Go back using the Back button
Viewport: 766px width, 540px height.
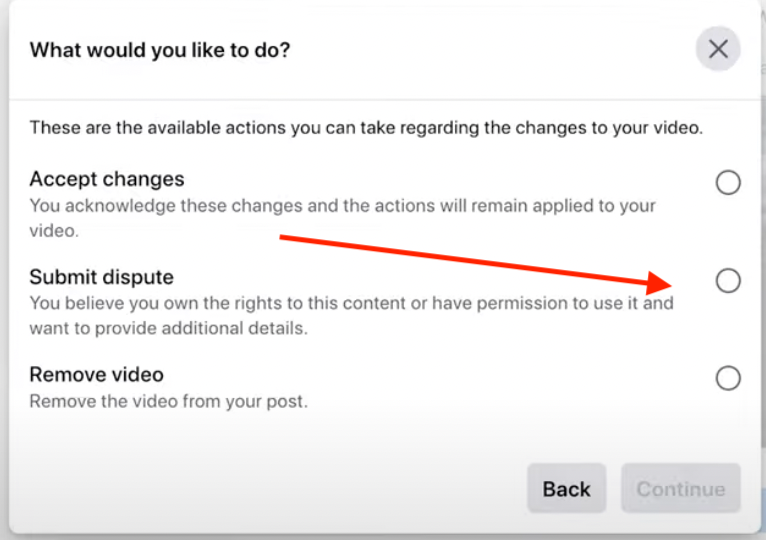coord(567,488)
